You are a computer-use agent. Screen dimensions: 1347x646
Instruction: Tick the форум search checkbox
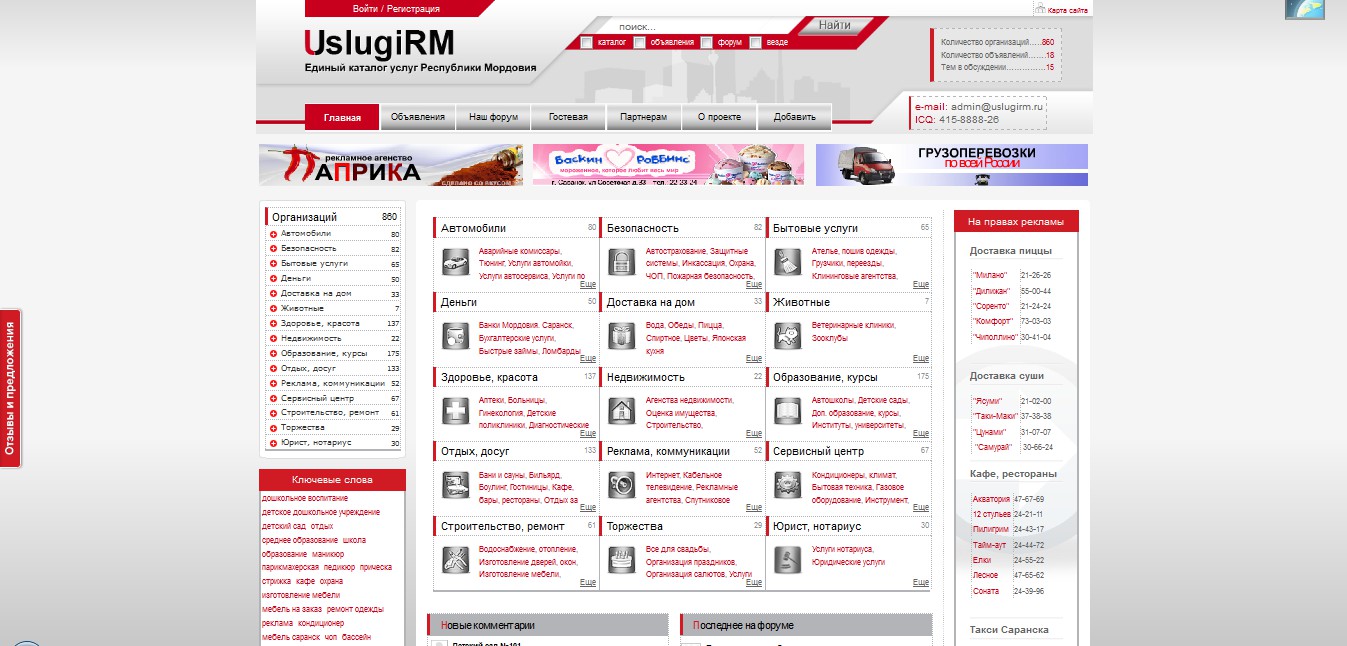tap(707, 42)
